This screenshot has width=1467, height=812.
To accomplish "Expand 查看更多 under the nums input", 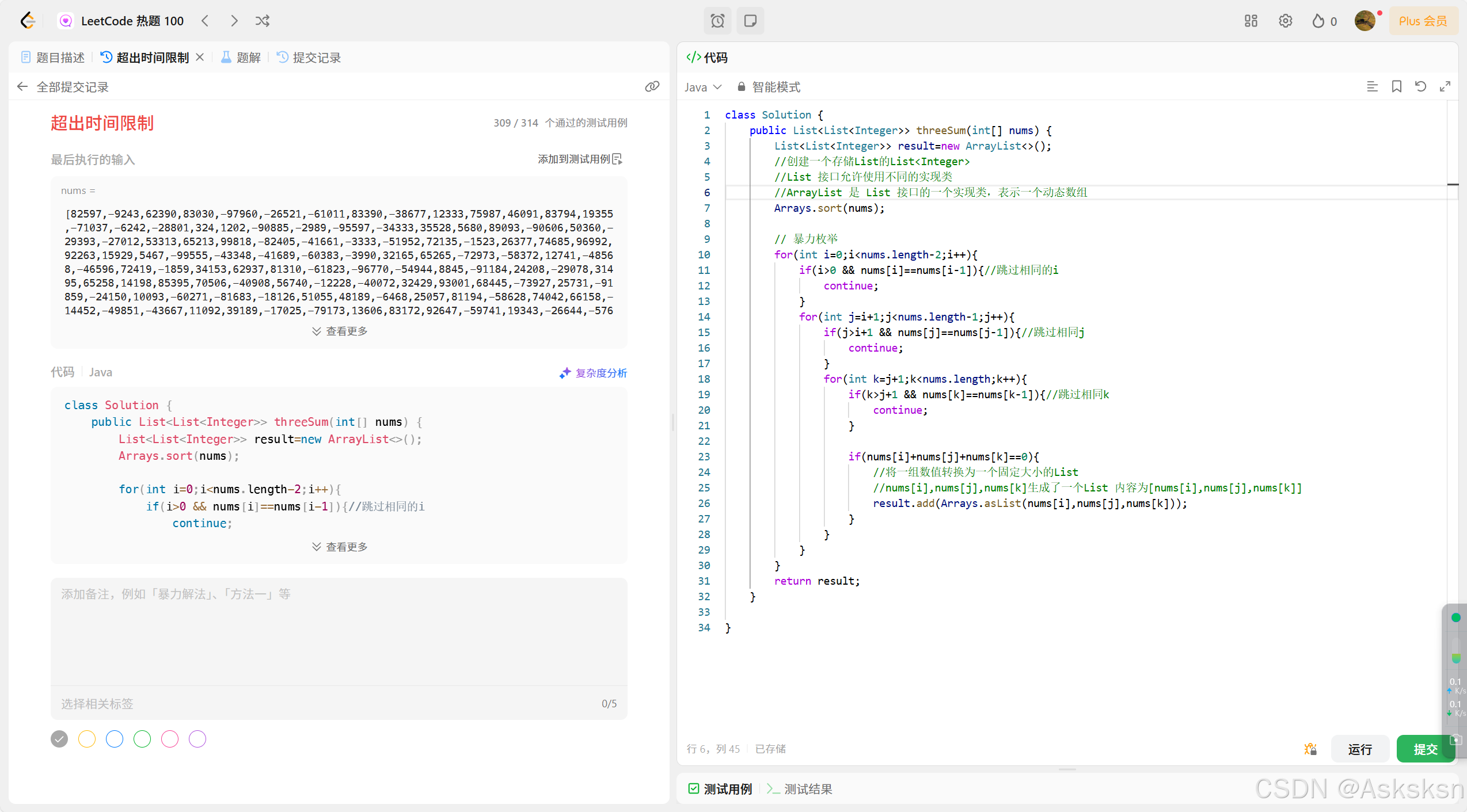I will 340,331.
